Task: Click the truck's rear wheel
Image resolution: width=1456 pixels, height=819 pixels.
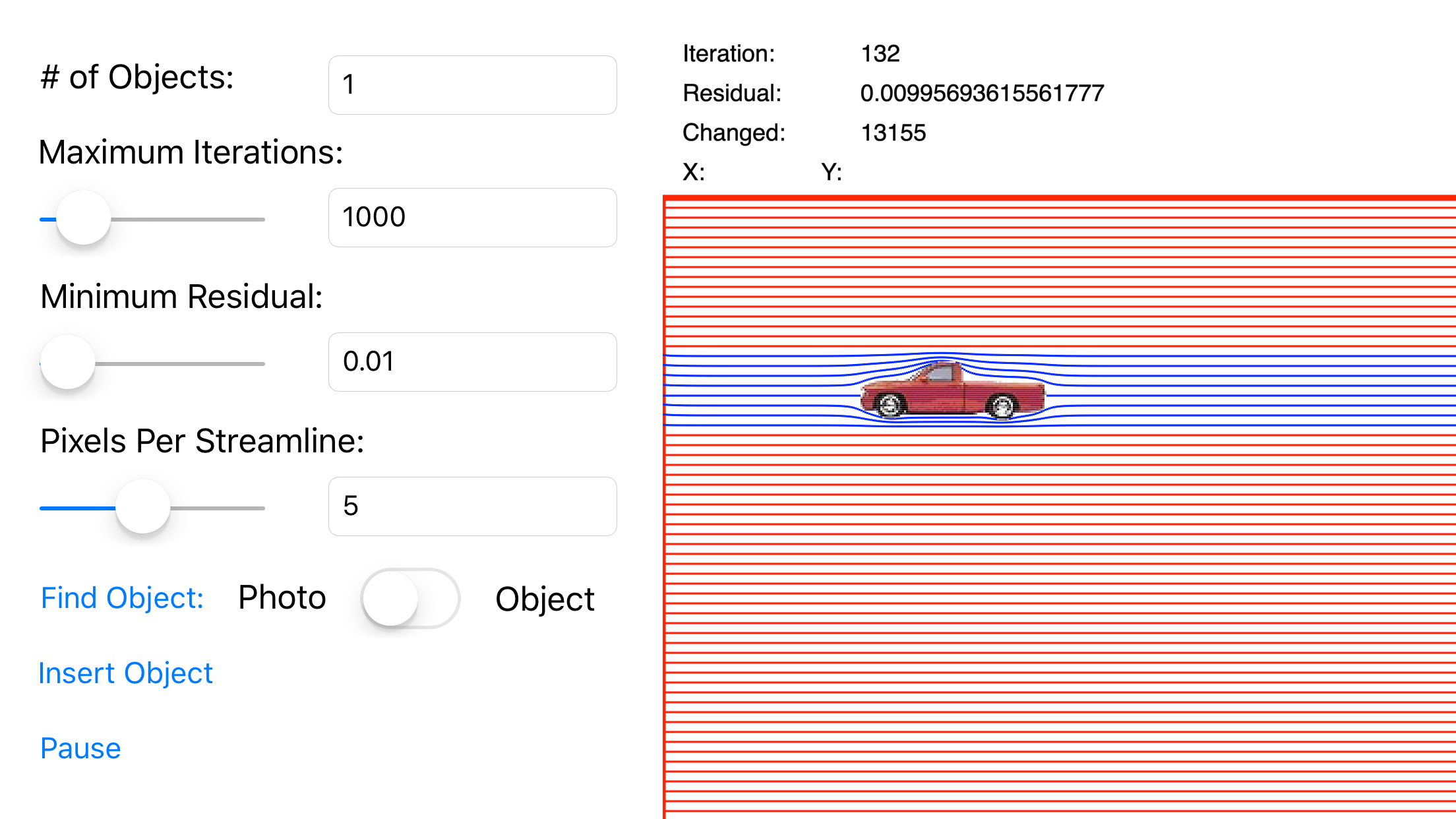Action: tap(1002, 406)
